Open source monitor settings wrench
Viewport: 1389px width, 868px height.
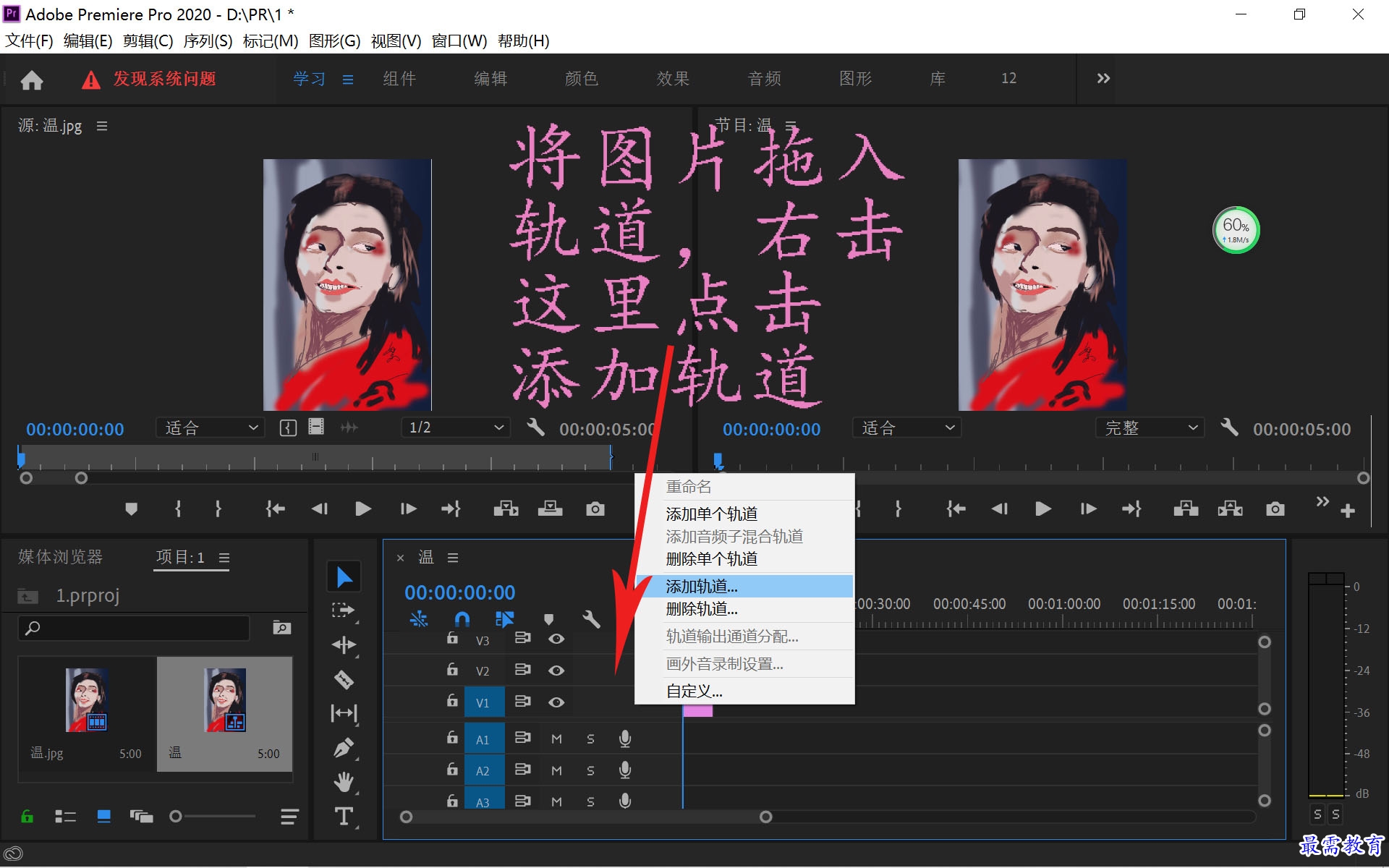[535, 427]
